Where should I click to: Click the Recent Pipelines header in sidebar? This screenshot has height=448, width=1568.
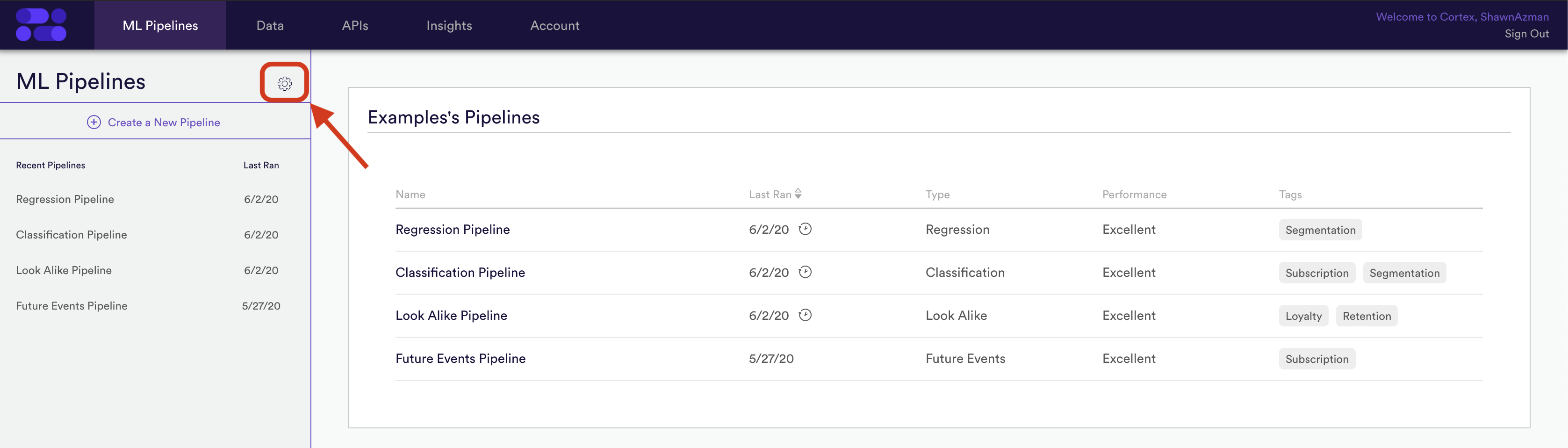pyautogui.click(x=50, y=165)
